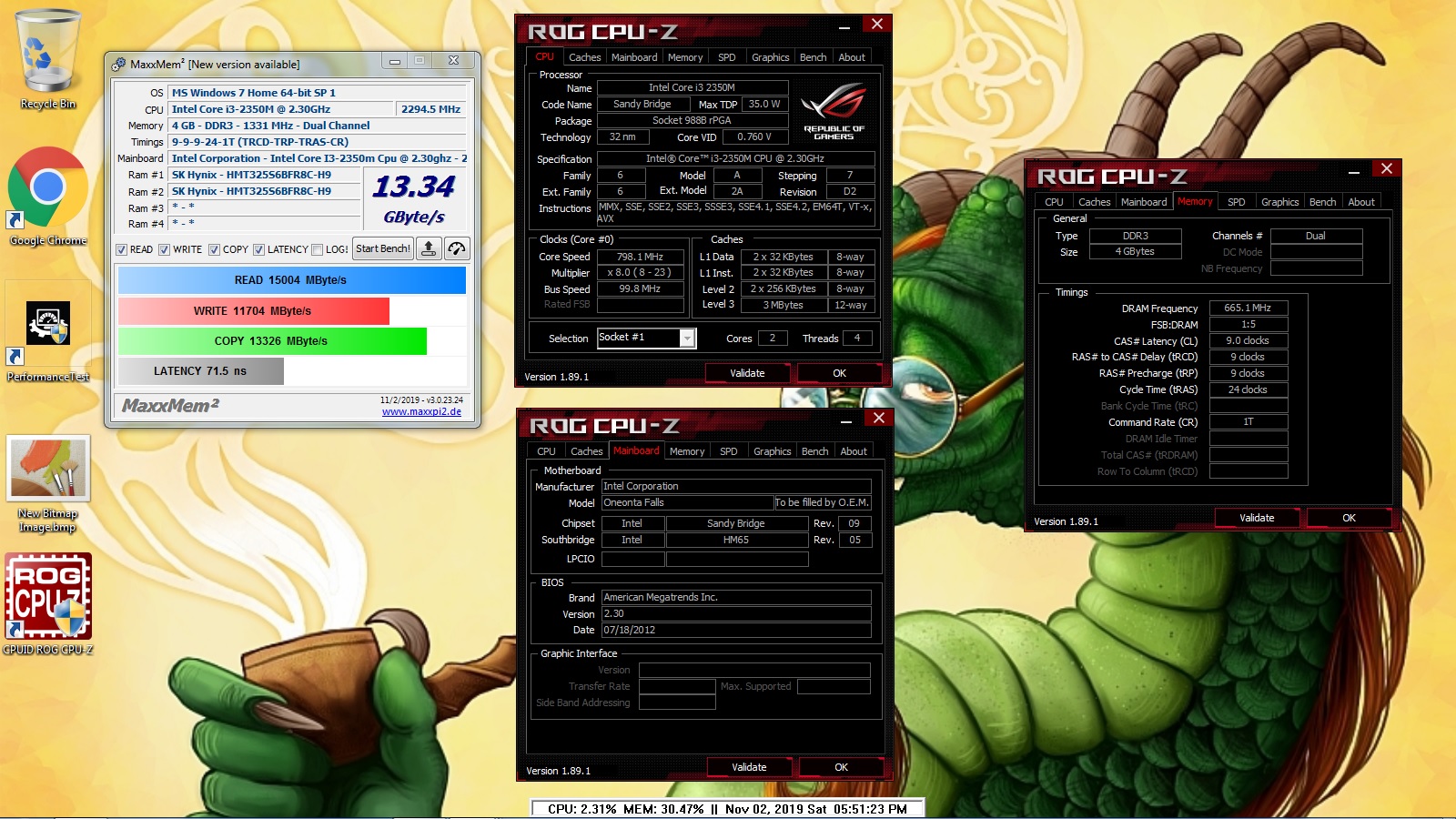The height and width of the screenshot is (819, 1456).
Task: Click the CAS# Latency 9.0 clocks value
Action: (1248, 340)
